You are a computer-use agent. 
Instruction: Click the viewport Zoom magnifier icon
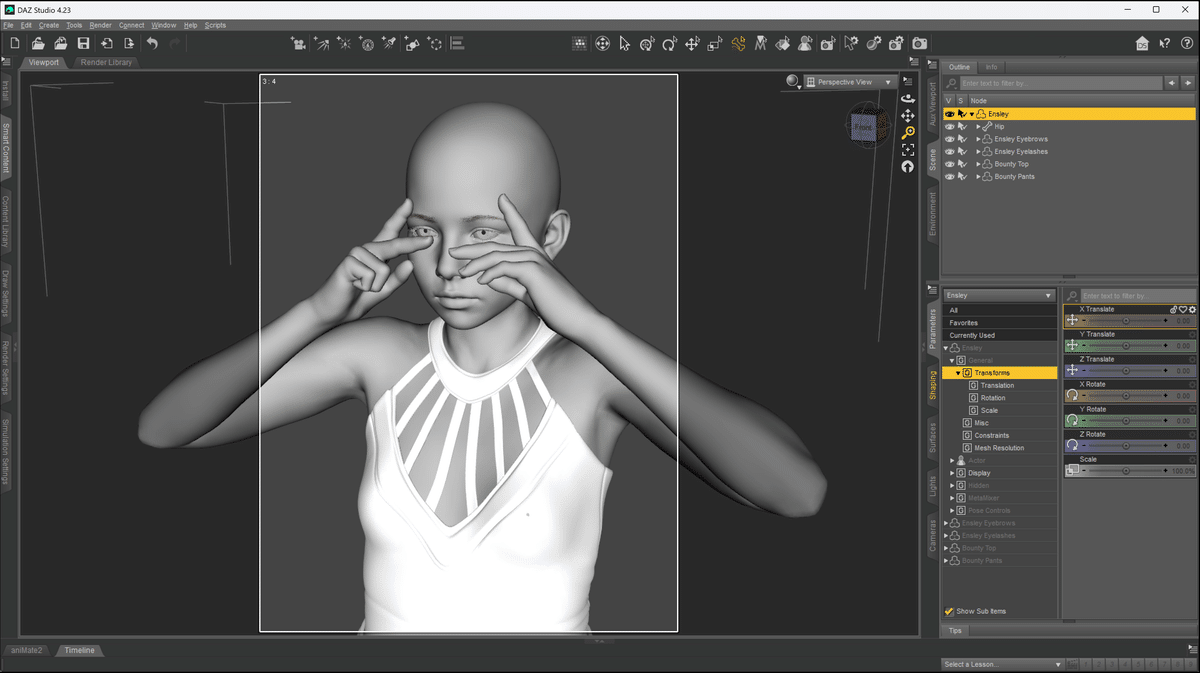908,133
